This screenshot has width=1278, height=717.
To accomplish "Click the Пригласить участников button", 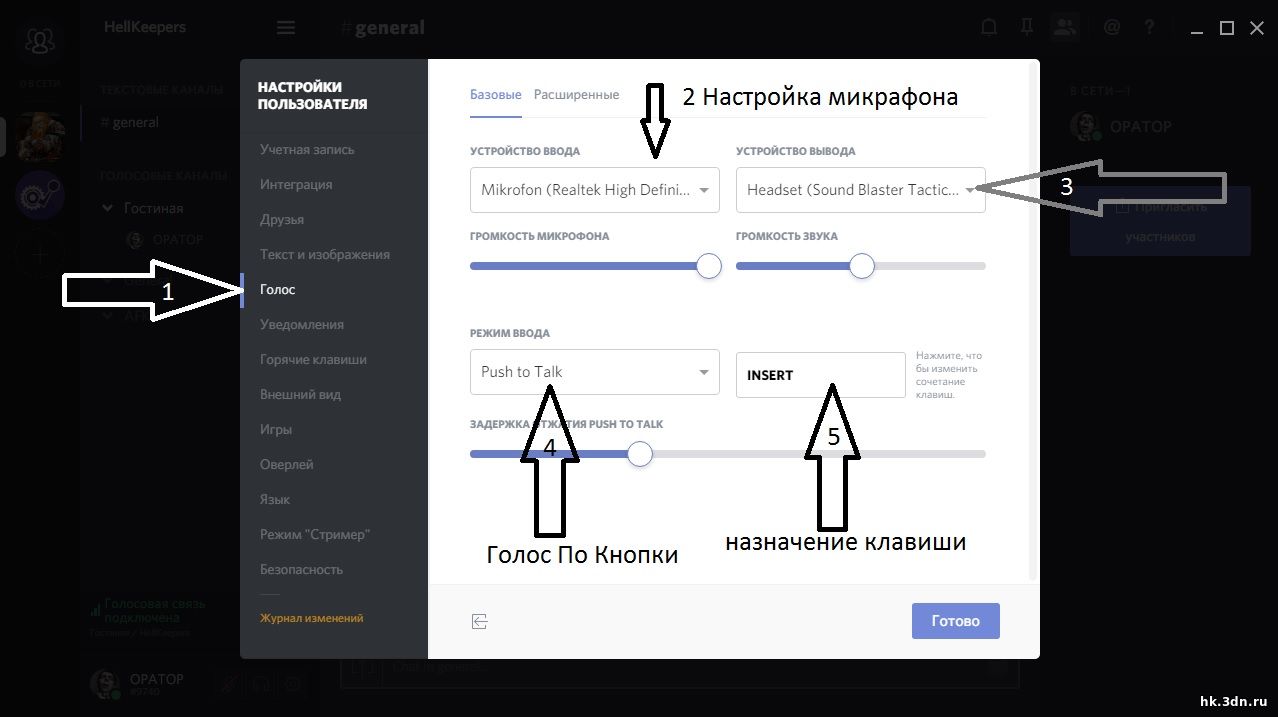I will point(1160,222).
